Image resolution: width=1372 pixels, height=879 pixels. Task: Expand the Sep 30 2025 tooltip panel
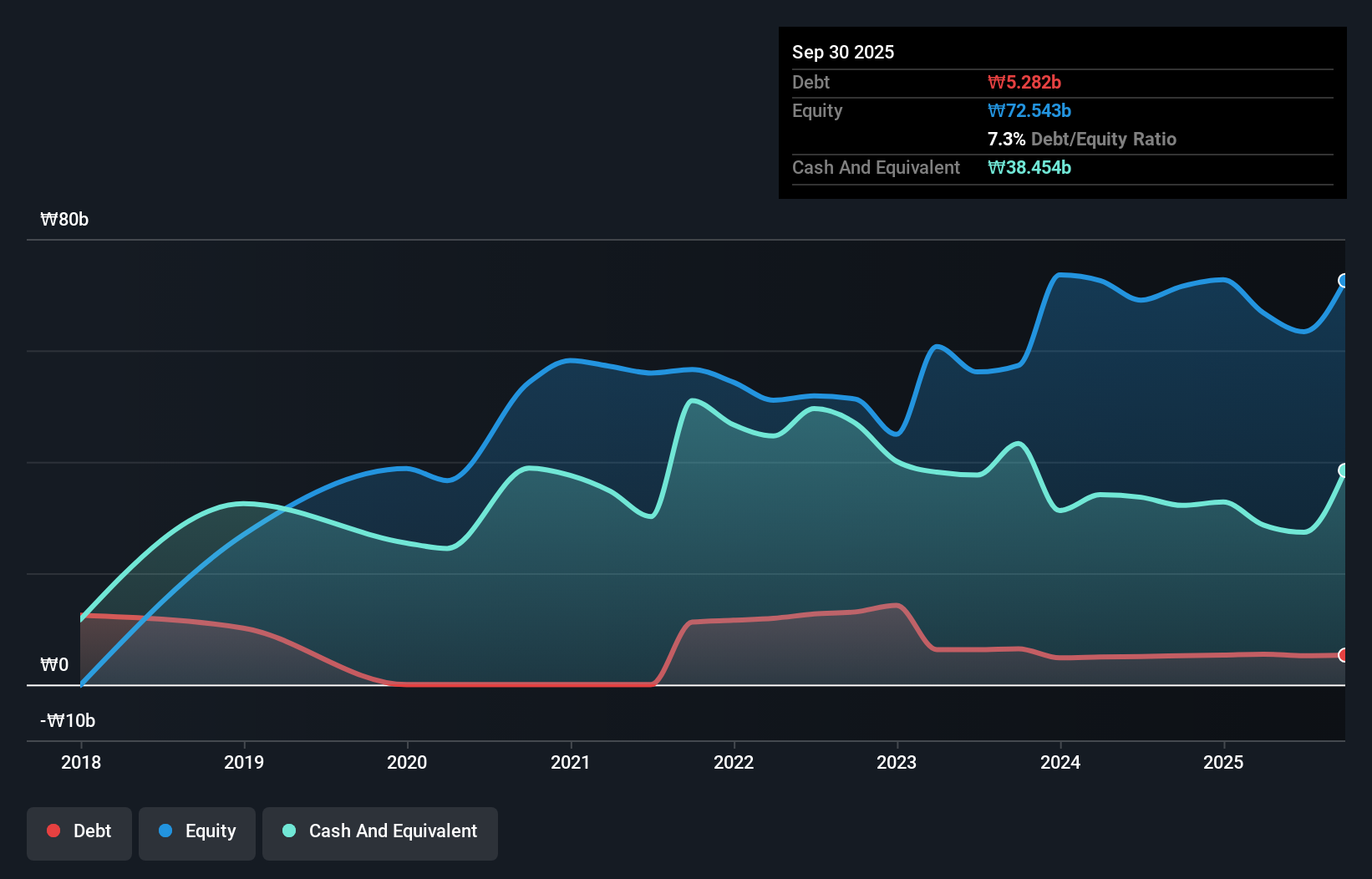pos(843,52)
